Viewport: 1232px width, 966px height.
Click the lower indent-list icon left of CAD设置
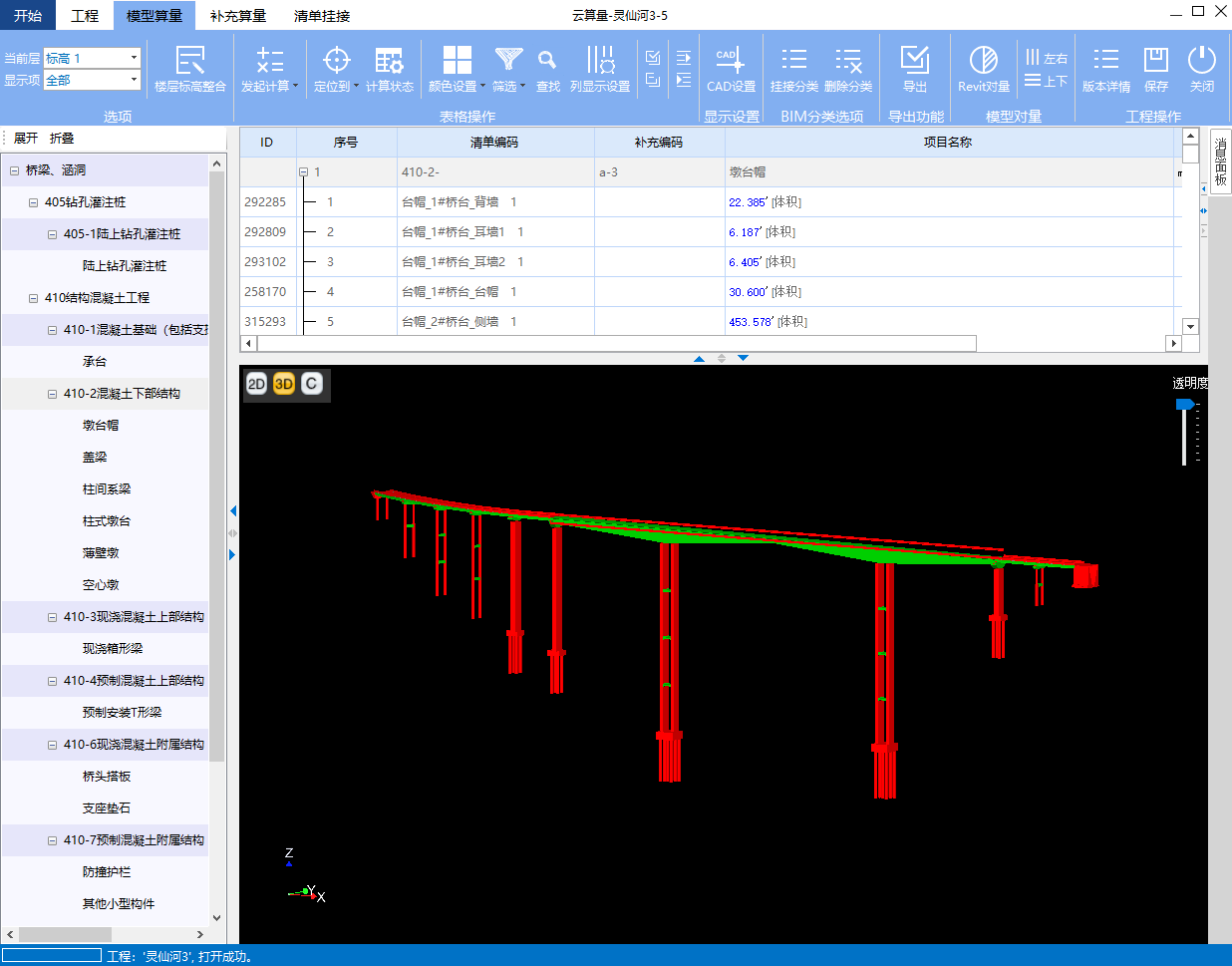coord(684,81)
